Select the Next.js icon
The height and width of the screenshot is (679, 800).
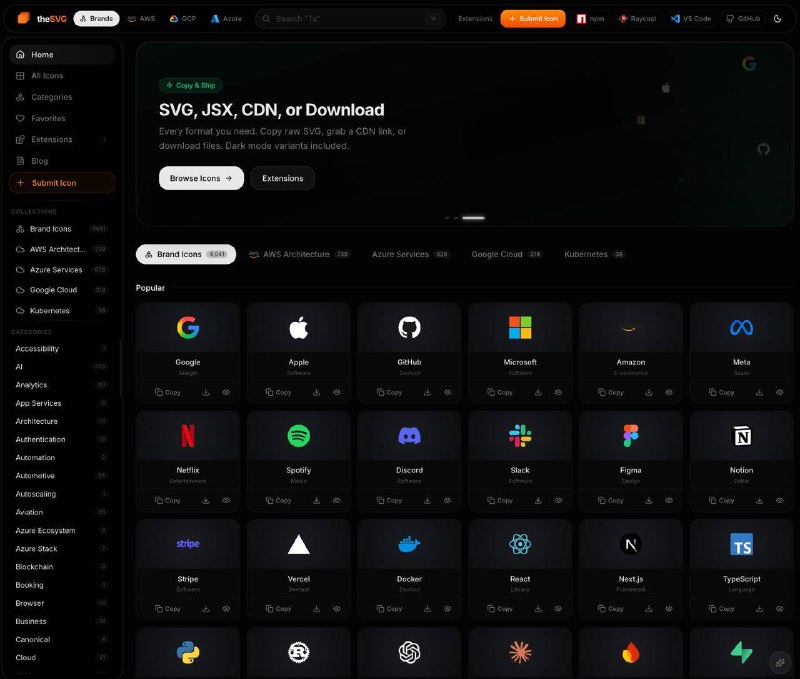point(631,544)
